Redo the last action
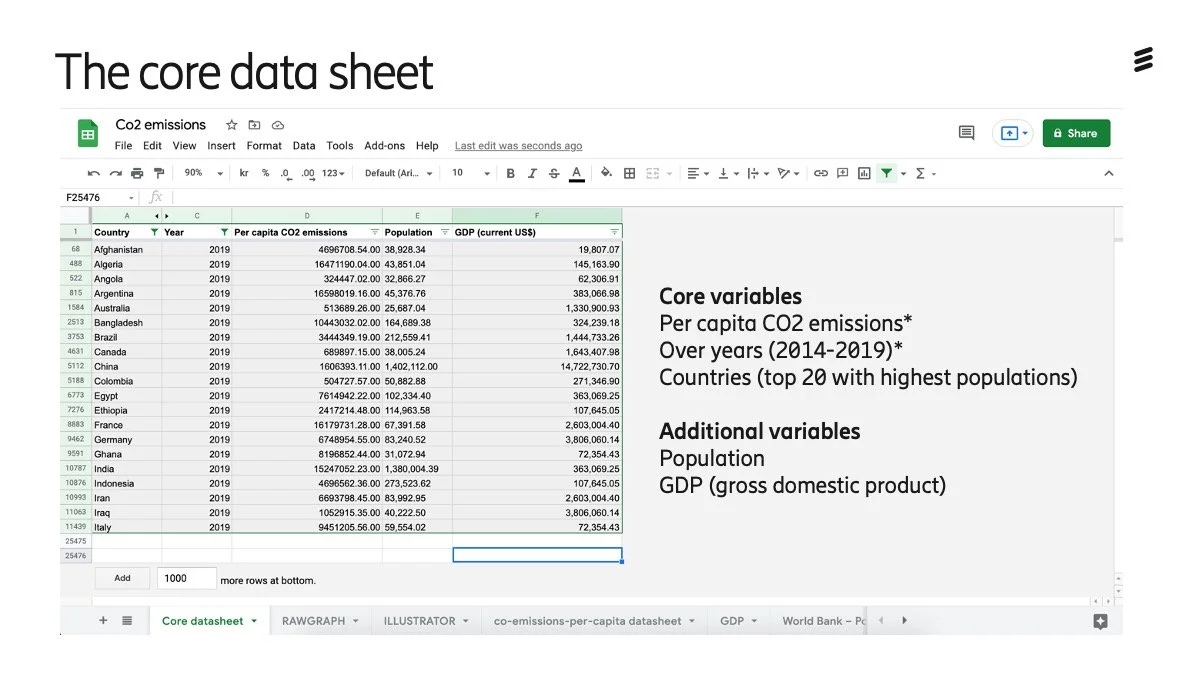The image size is (1200, 675). click(x=115, y=173)
